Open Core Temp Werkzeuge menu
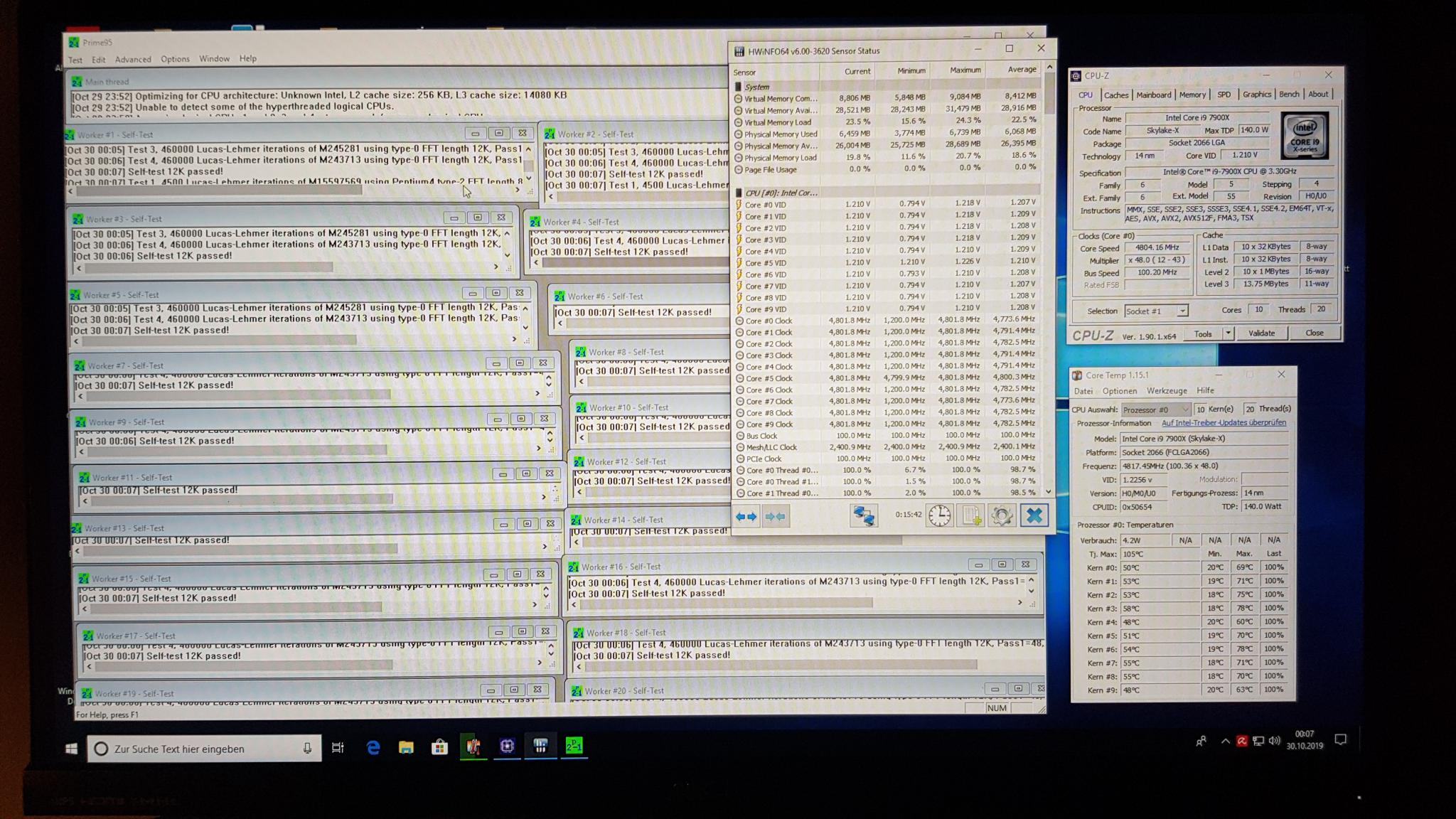Viewport: 1456px width, 819px height. tap(1167, 390)
